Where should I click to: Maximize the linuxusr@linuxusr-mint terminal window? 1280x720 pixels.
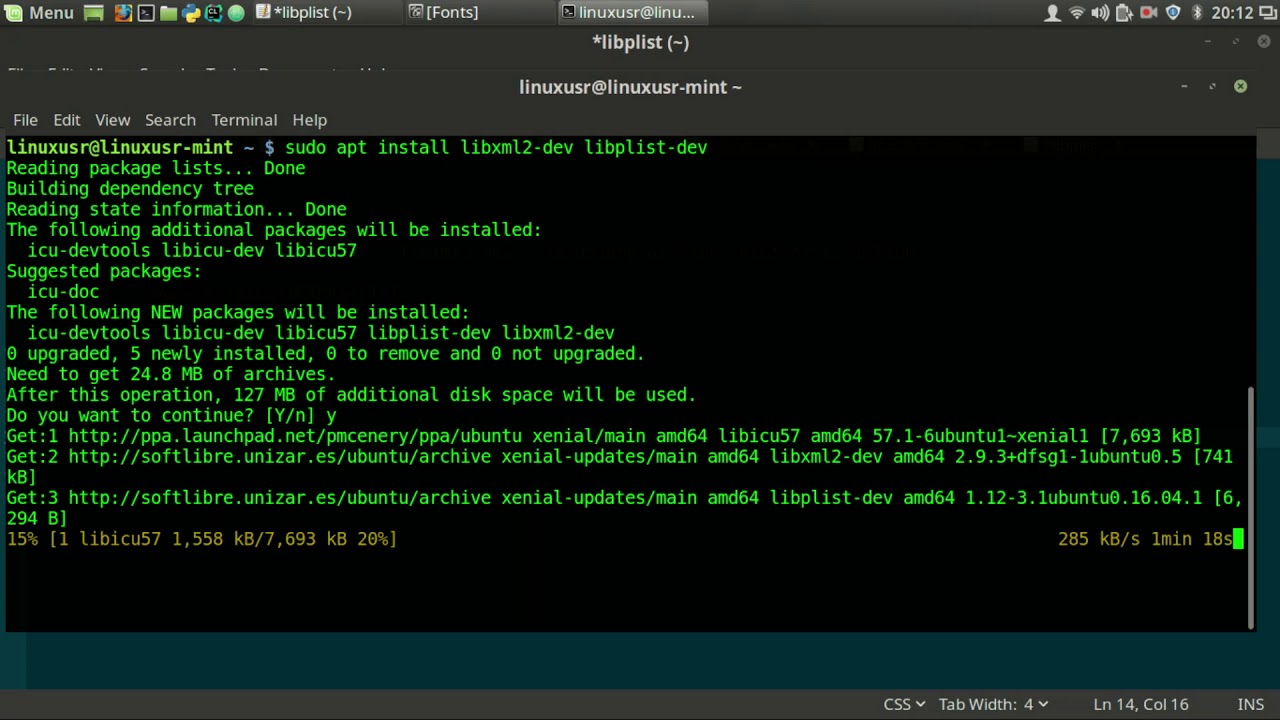1212,87
